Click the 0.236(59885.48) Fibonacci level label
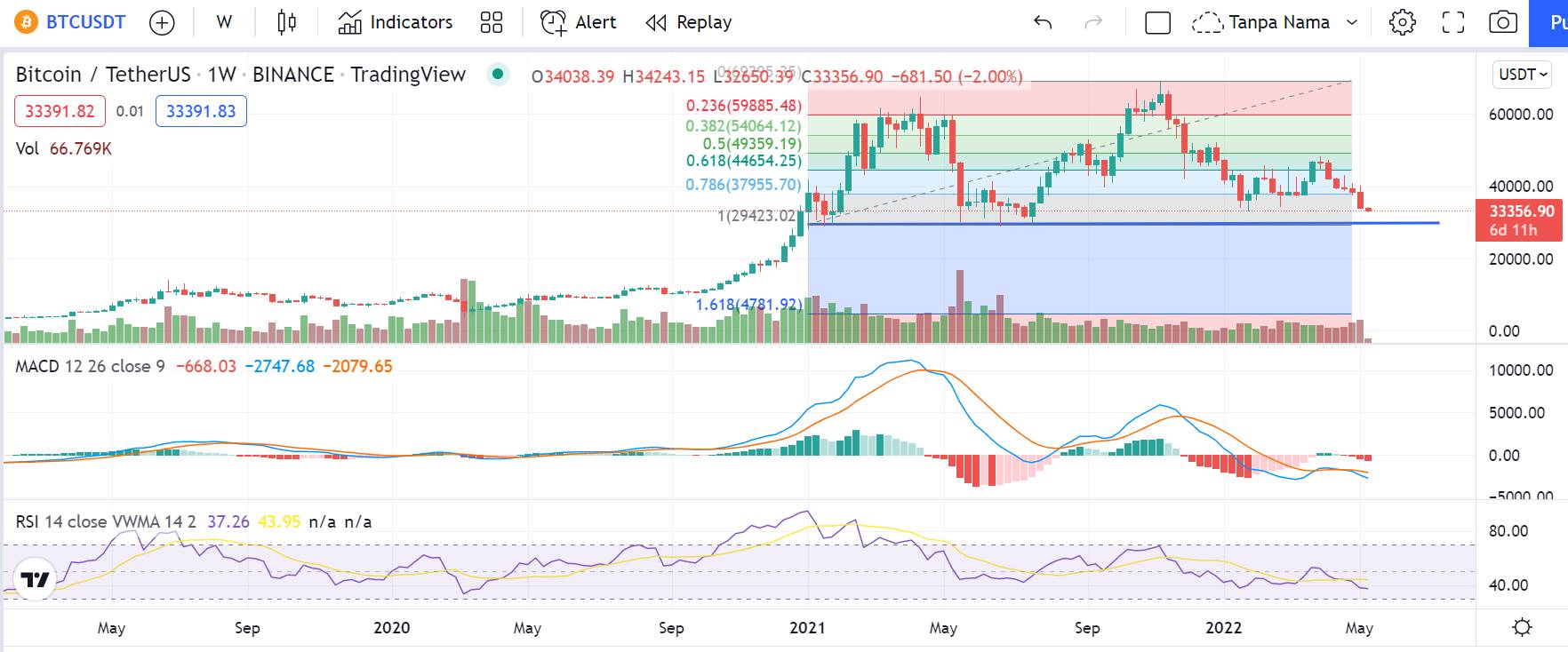 744,106
